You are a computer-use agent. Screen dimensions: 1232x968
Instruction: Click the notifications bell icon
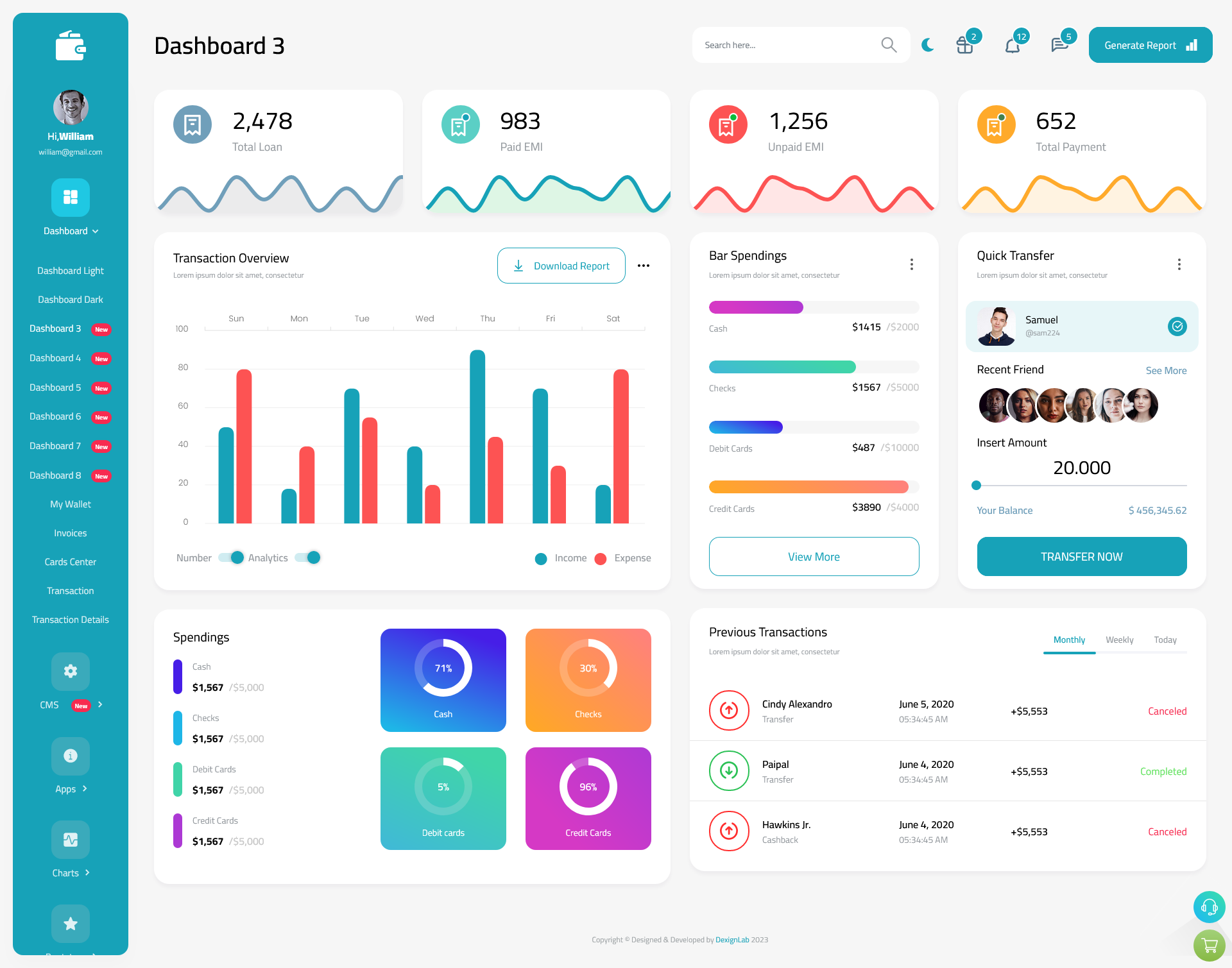click(1013, 45)
